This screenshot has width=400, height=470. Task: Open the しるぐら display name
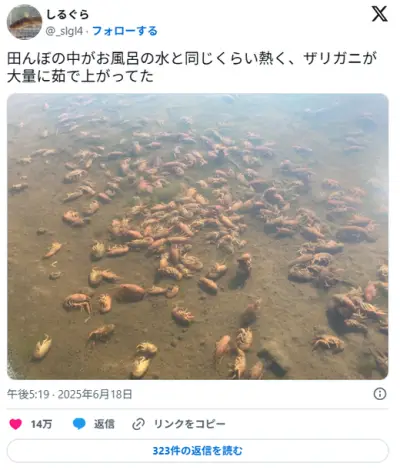coord(67,14)
